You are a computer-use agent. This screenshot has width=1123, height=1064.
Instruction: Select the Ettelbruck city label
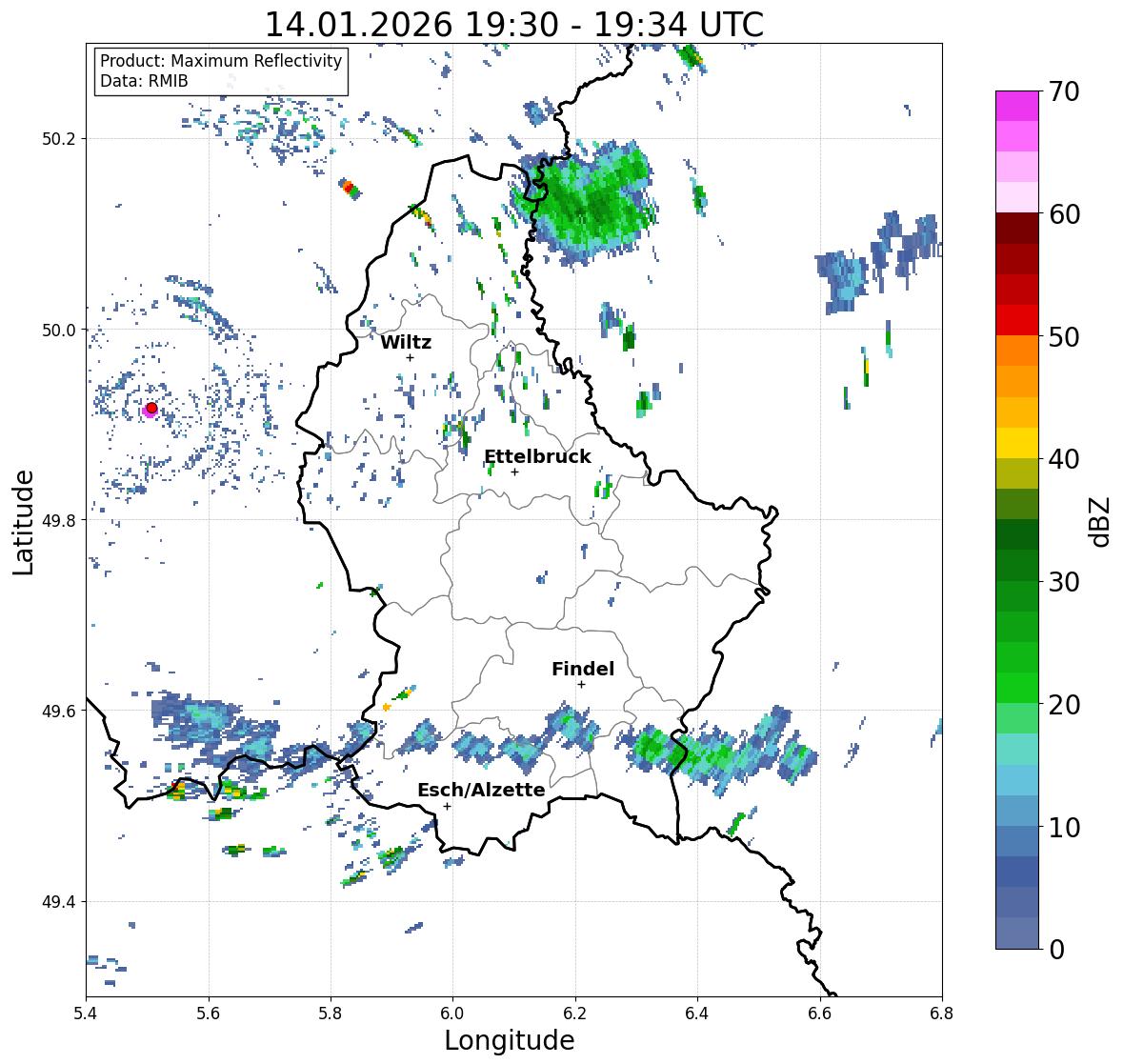[x=537, y=456]
